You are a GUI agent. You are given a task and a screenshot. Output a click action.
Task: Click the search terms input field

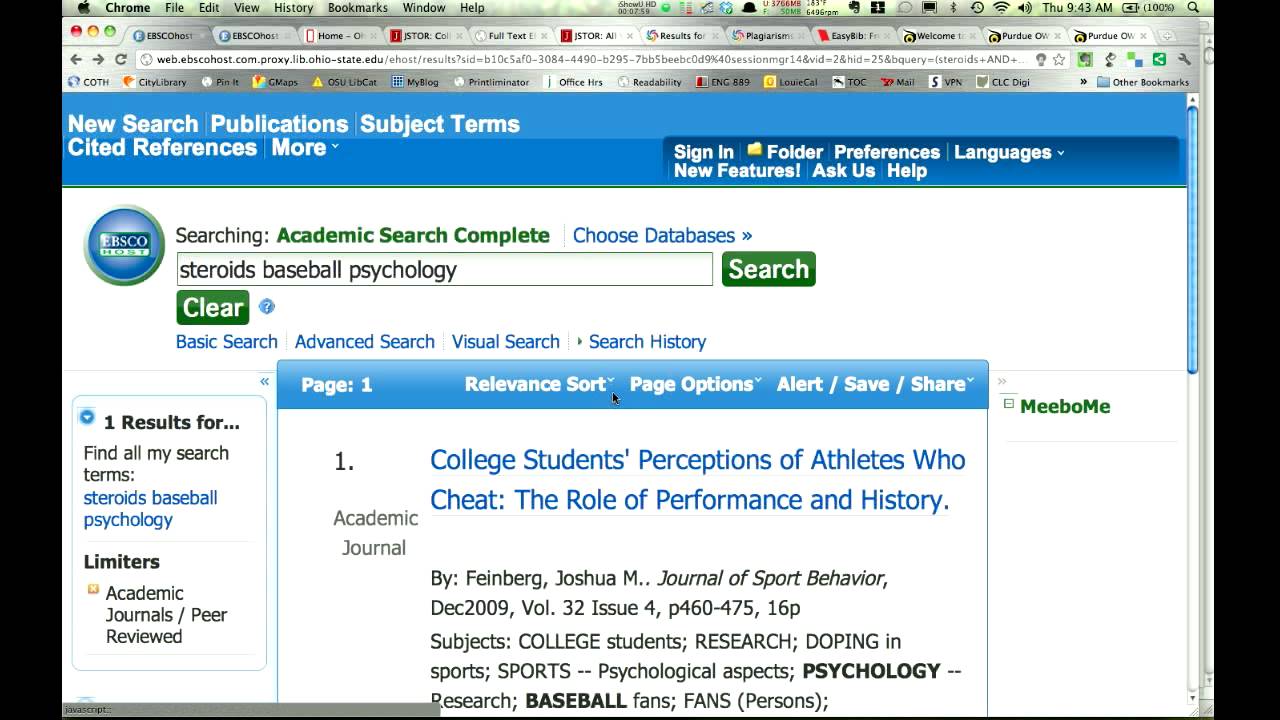point(444,269)
